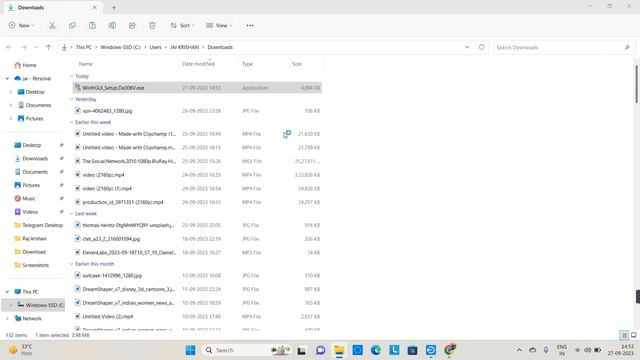Switch to details view layout icon

[624, 335]
